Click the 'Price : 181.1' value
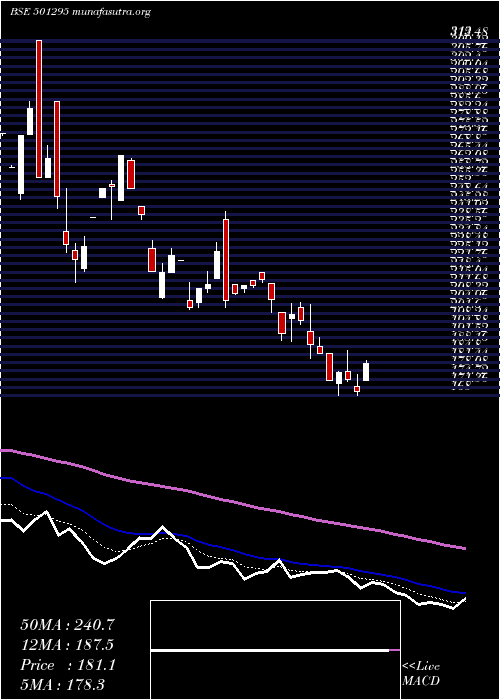The height and width of the screenshot is (700, 500). tap(68, 665)
